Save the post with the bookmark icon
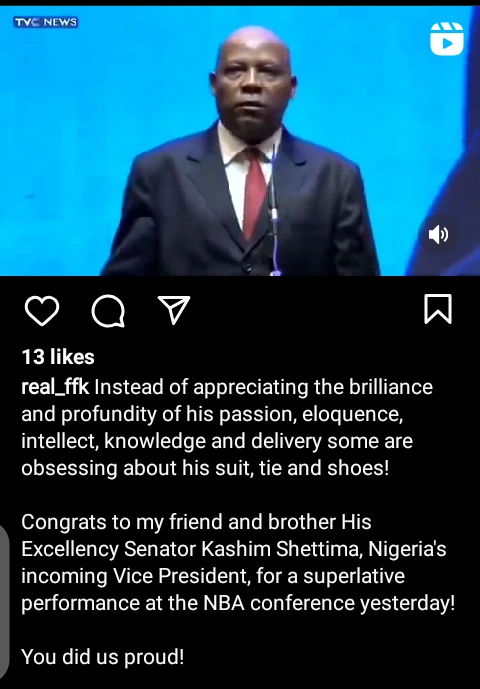This screenshot has width=480, height=689. [438, 309]
